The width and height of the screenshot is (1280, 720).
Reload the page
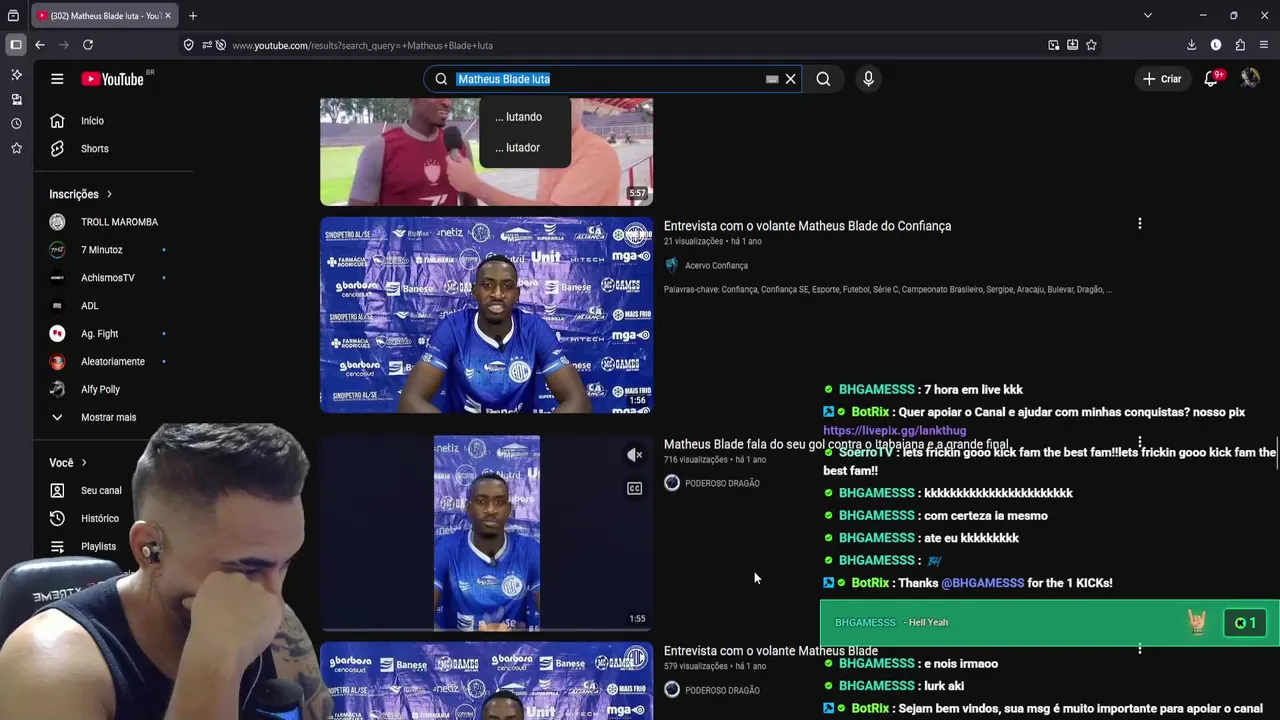pyautogui.click(x=88, y=45)
